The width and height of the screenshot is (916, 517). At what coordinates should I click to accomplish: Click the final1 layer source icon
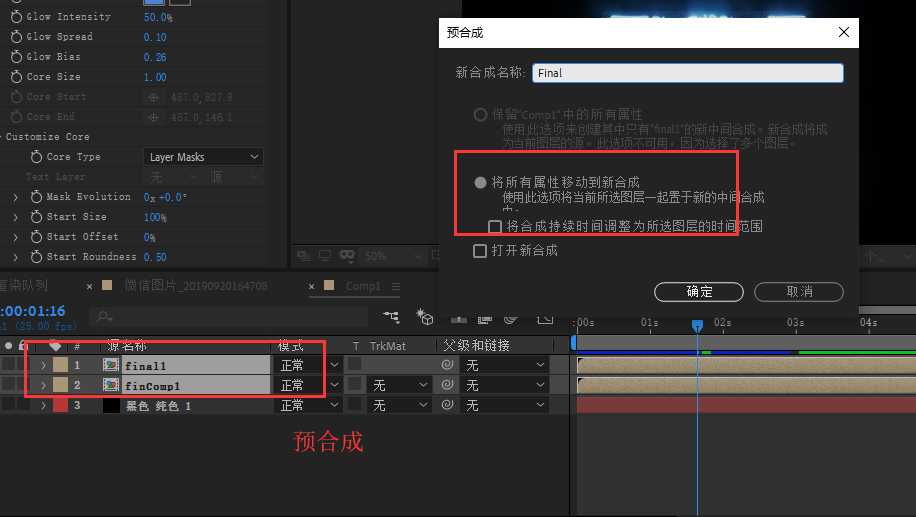[x=111, y=365]
